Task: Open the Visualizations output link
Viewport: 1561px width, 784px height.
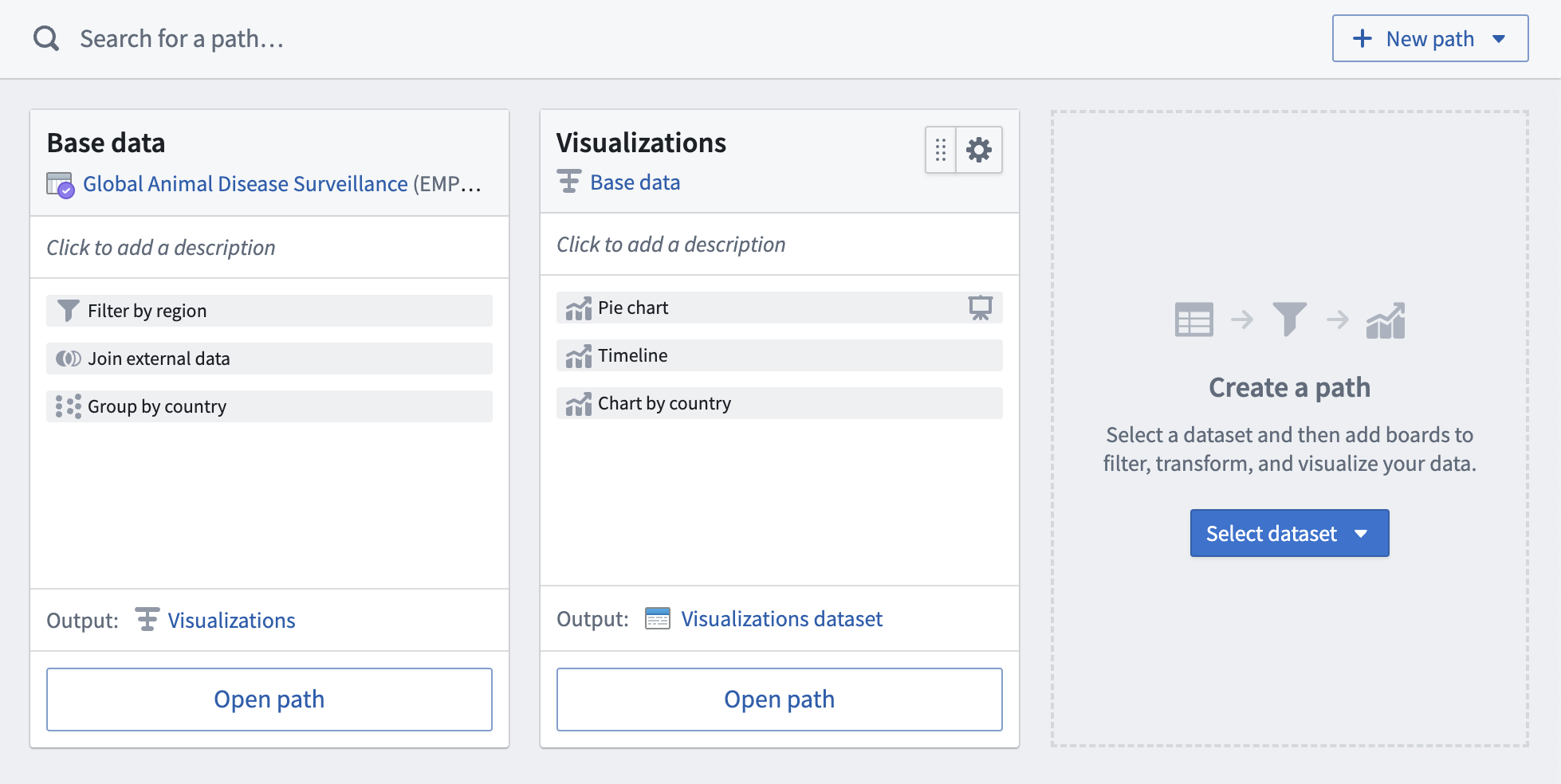Action: point(231,621)
